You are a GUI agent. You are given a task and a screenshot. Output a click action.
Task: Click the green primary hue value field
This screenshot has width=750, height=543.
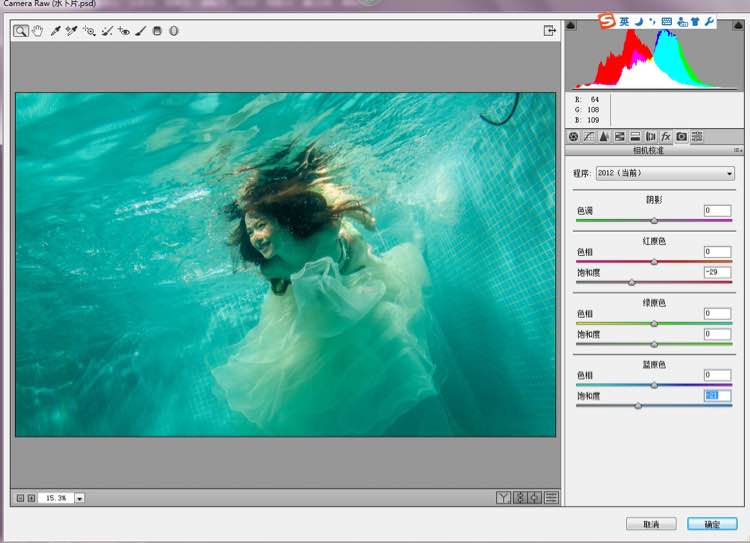pyautogui.click(x=717, y=313)
